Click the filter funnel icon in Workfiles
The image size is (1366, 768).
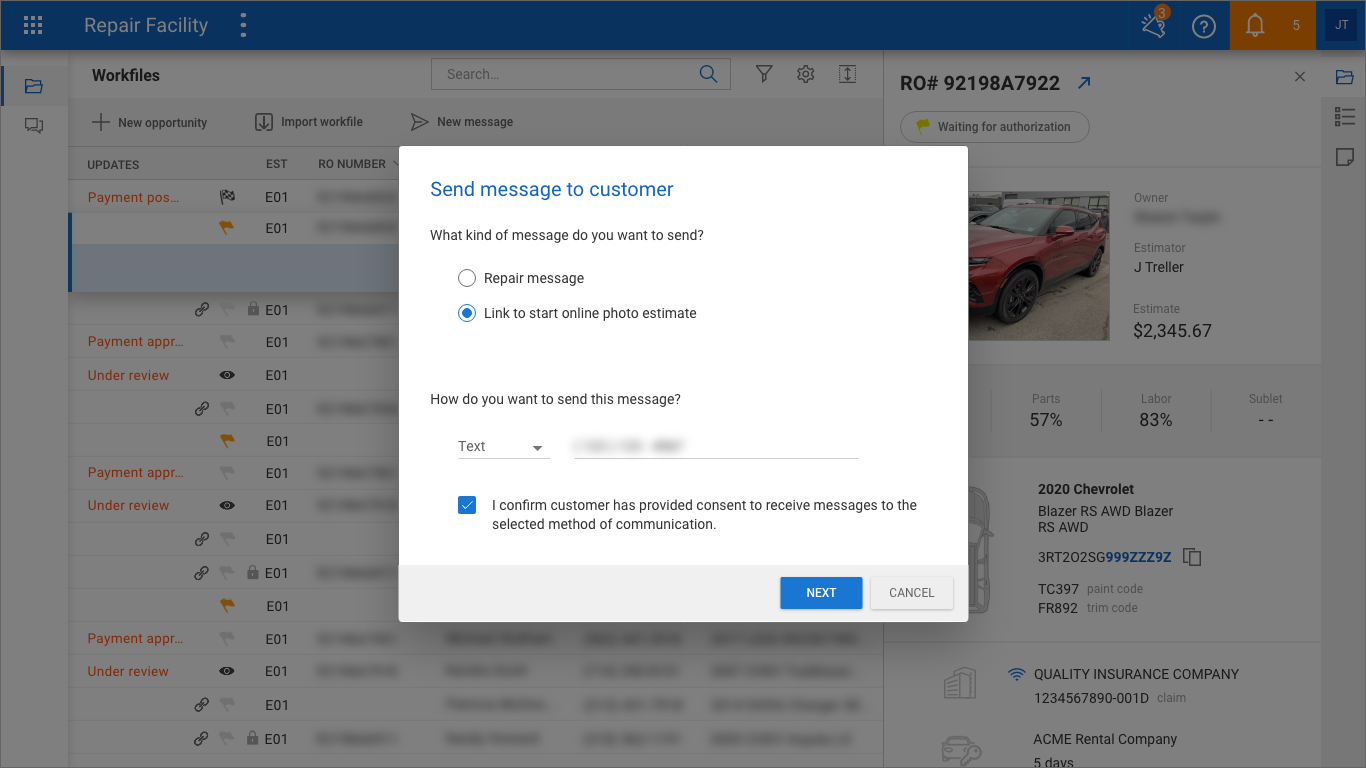pyautogui.click(x=764, y=74)
